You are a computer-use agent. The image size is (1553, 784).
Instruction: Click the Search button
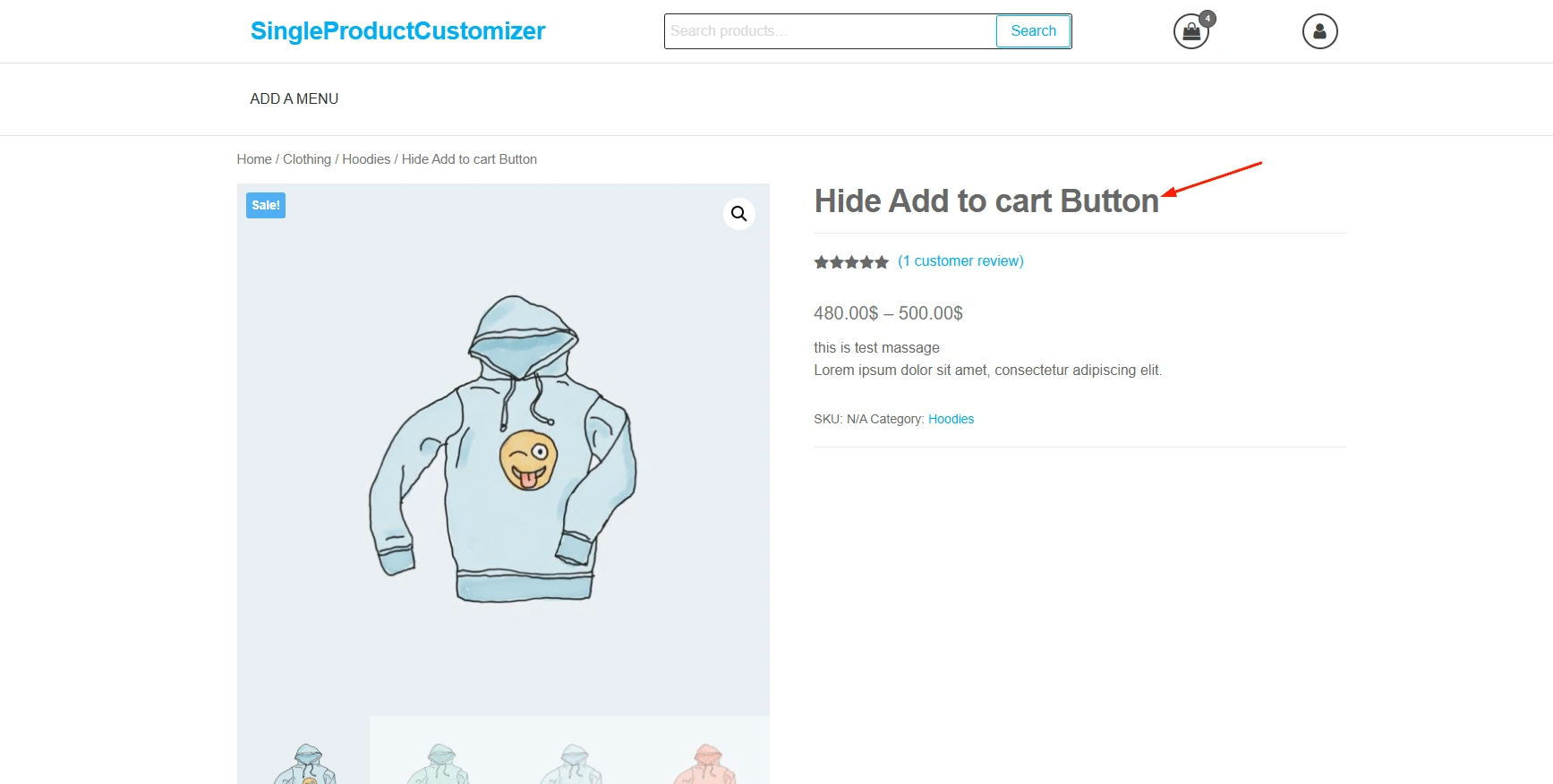(x=1033, y=31)
